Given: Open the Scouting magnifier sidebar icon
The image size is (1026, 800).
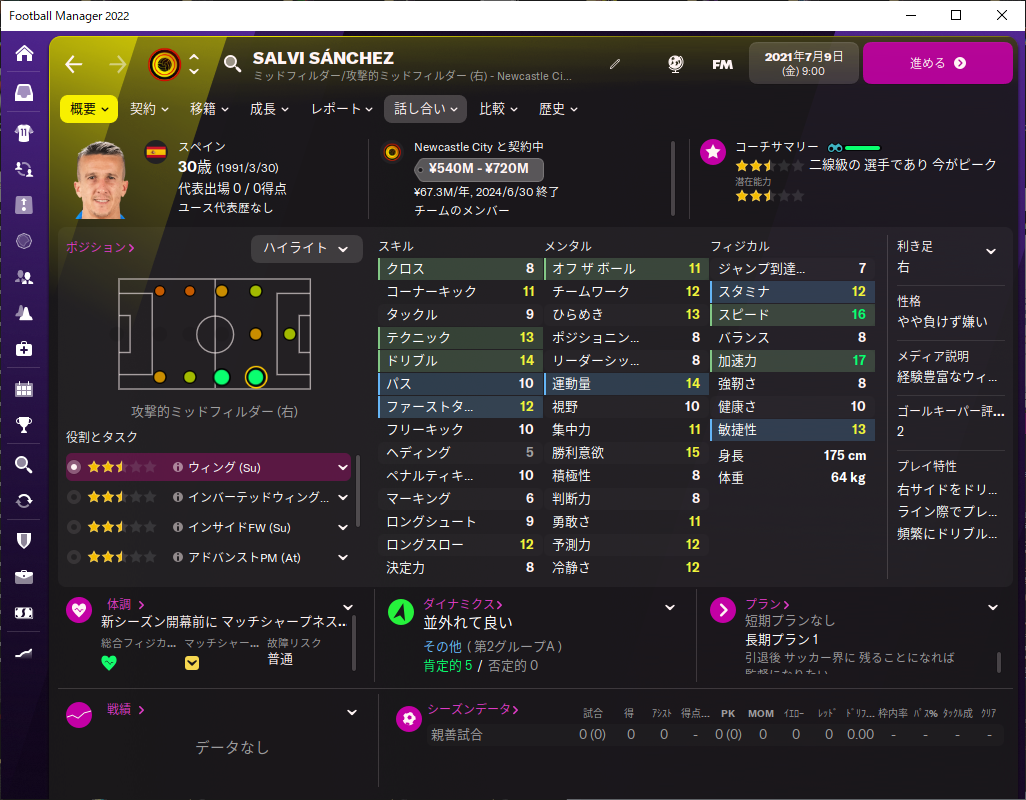Looking at the screenshot, I should (x=24, y=465).
